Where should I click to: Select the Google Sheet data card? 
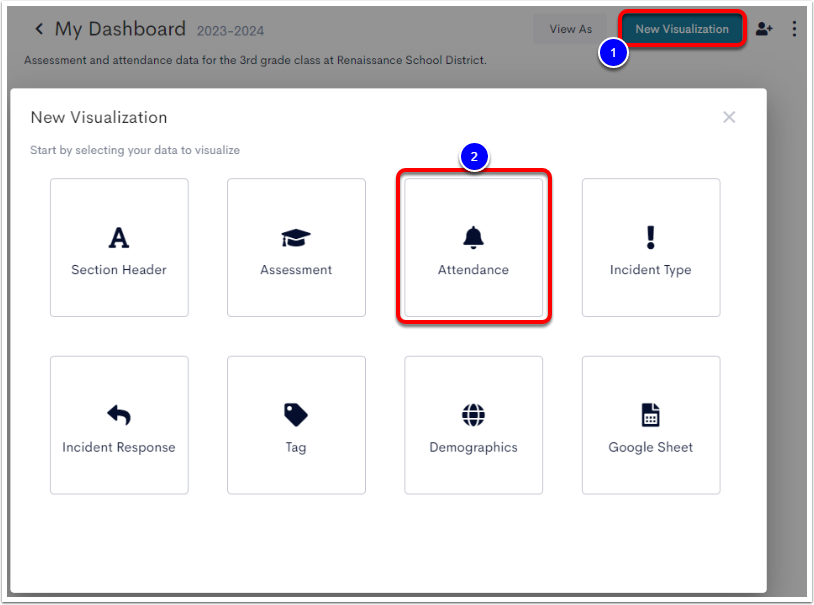[x=650, y=425]
